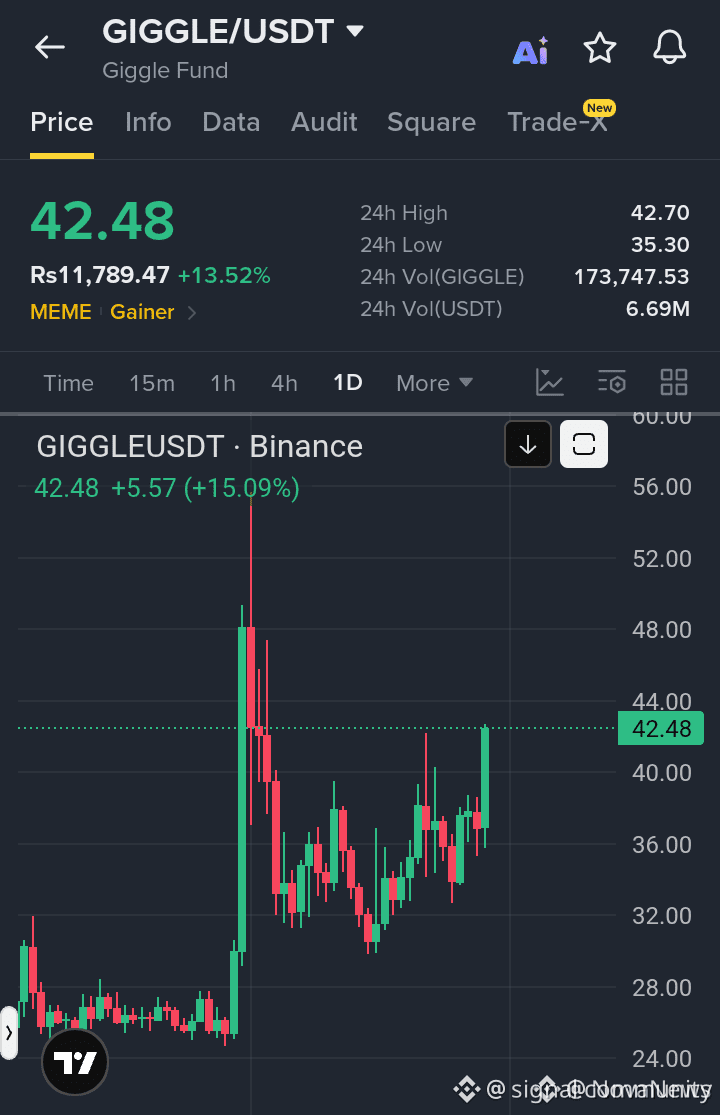
Task: Tap the MEME category tag
Action: [x=60, y=312]
